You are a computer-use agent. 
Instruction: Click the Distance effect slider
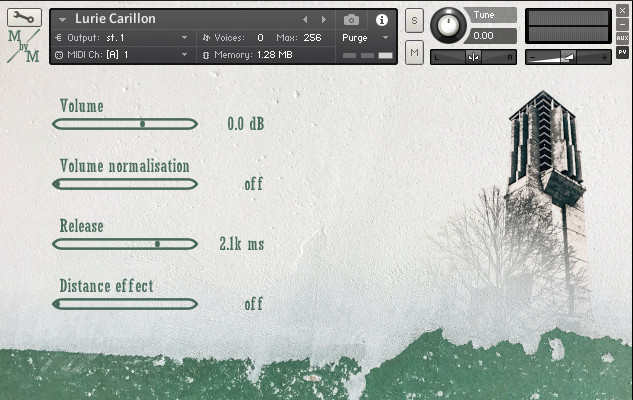coord(125,304)
